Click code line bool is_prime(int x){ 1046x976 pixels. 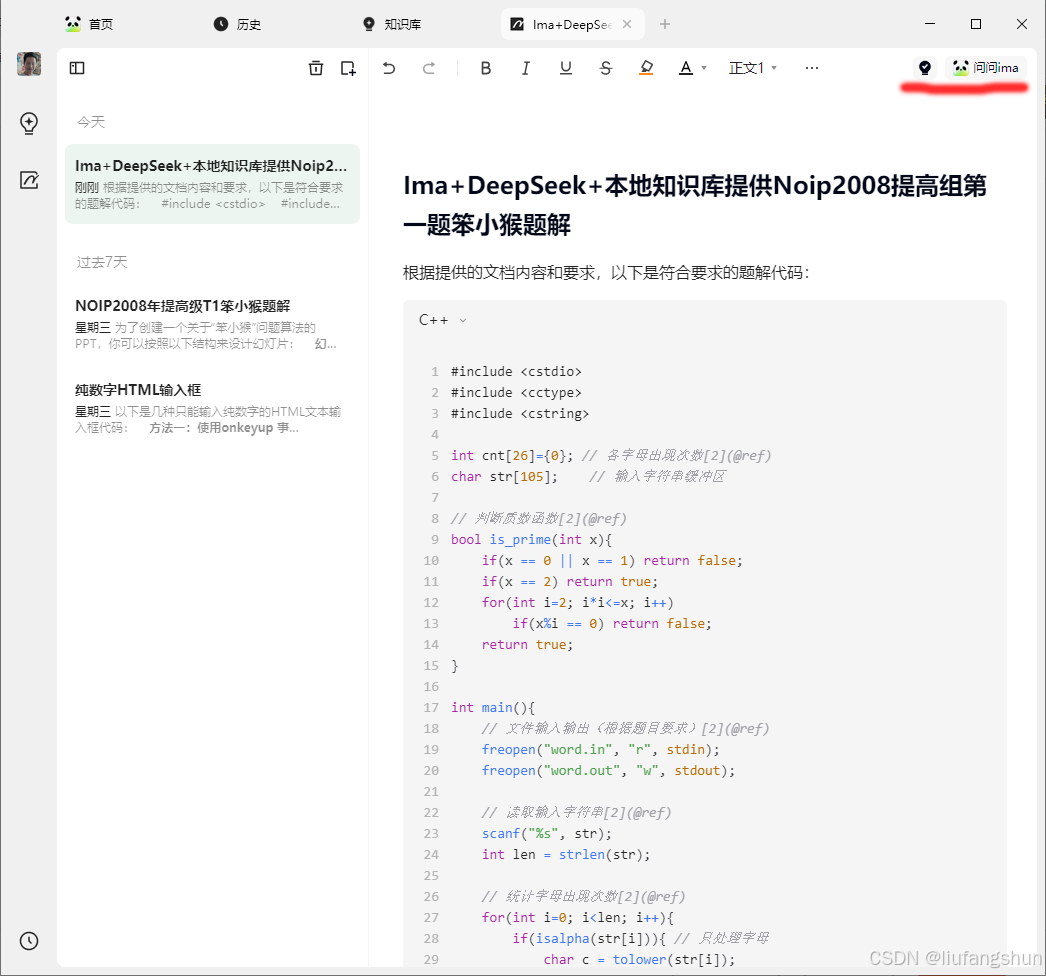[x=531, y=540]
